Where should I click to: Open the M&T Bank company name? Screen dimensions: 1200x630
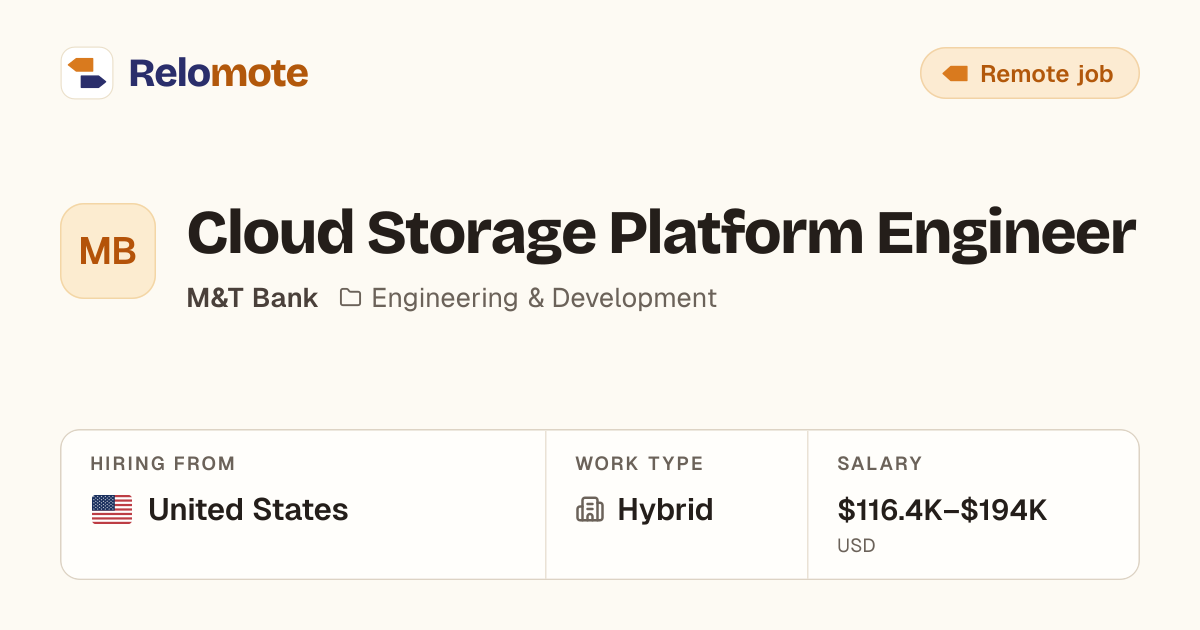(252, 298)
